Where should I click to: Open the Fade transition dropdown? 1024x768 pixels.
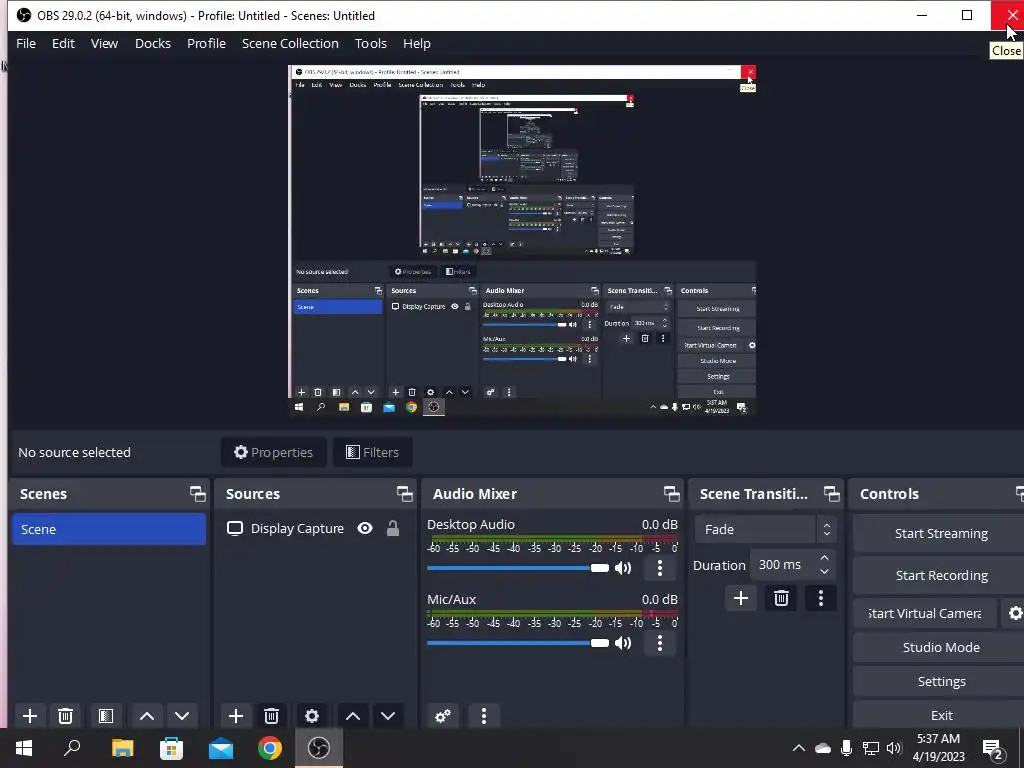click(765, 530)
